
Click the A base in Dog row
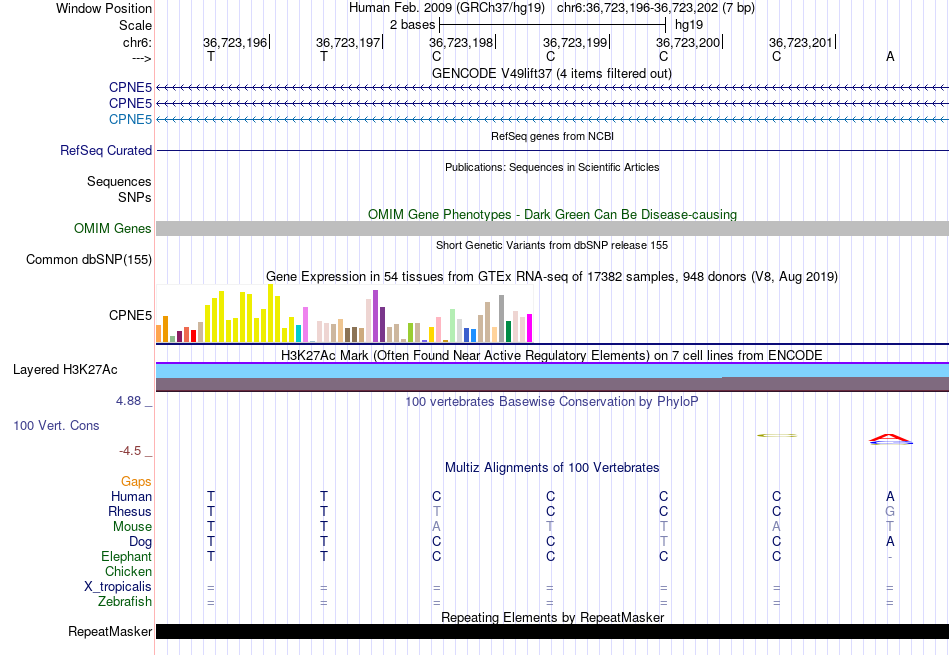pos(889,541)
